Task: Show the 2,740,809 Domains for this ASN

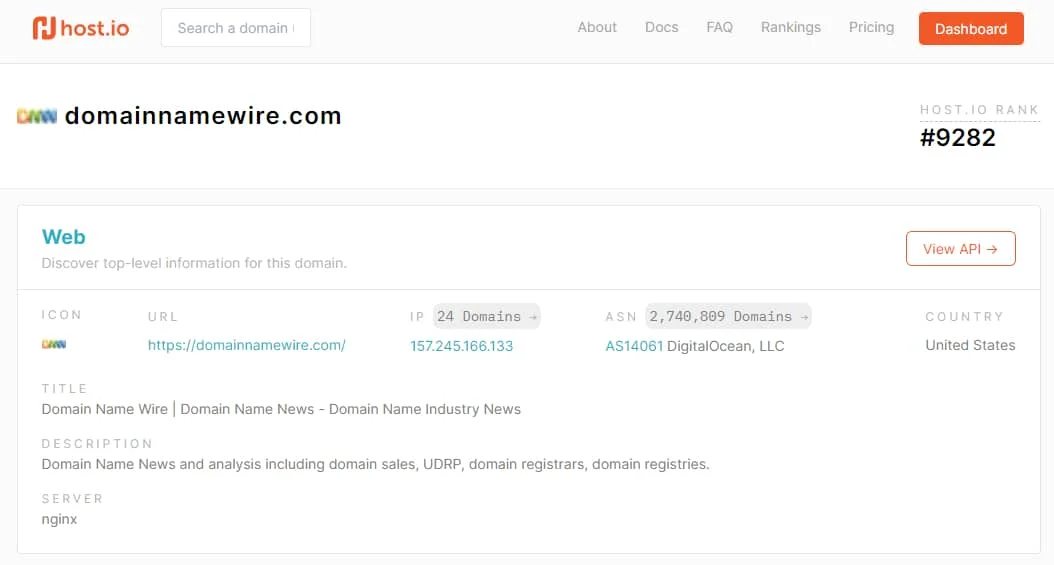Action: click(x=728, y=316)
